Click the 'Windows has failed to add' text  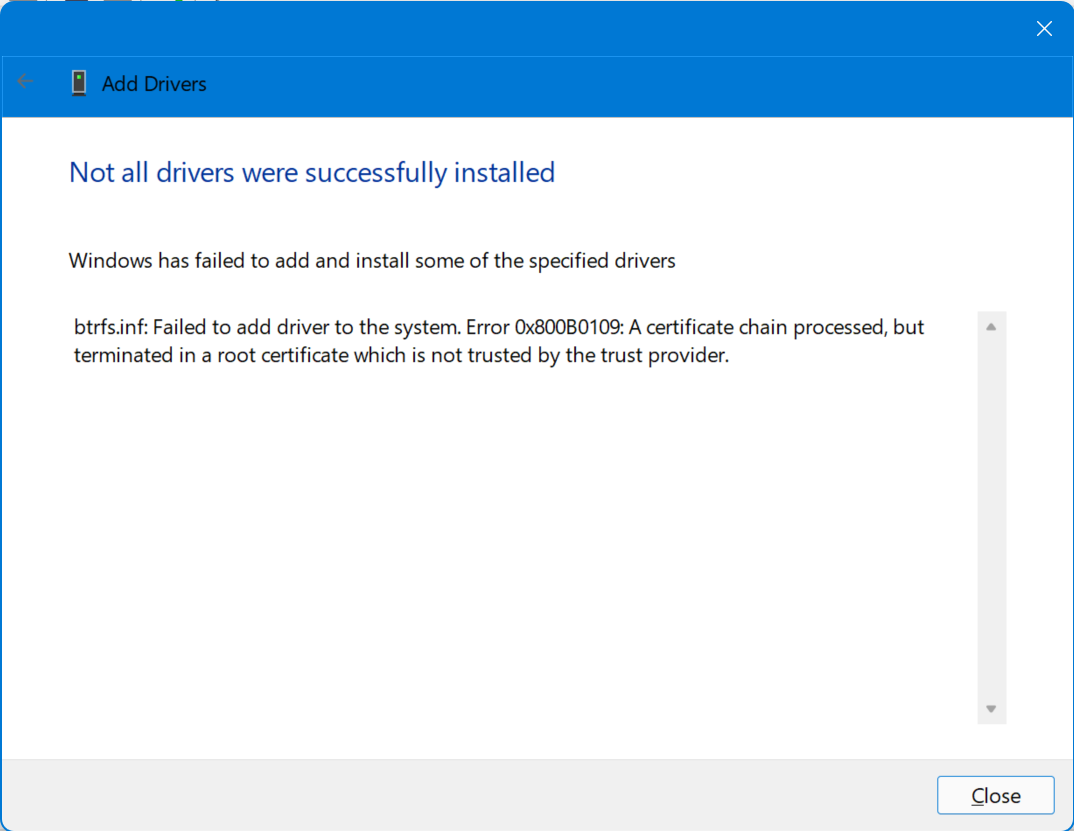(x=372, y=261)
